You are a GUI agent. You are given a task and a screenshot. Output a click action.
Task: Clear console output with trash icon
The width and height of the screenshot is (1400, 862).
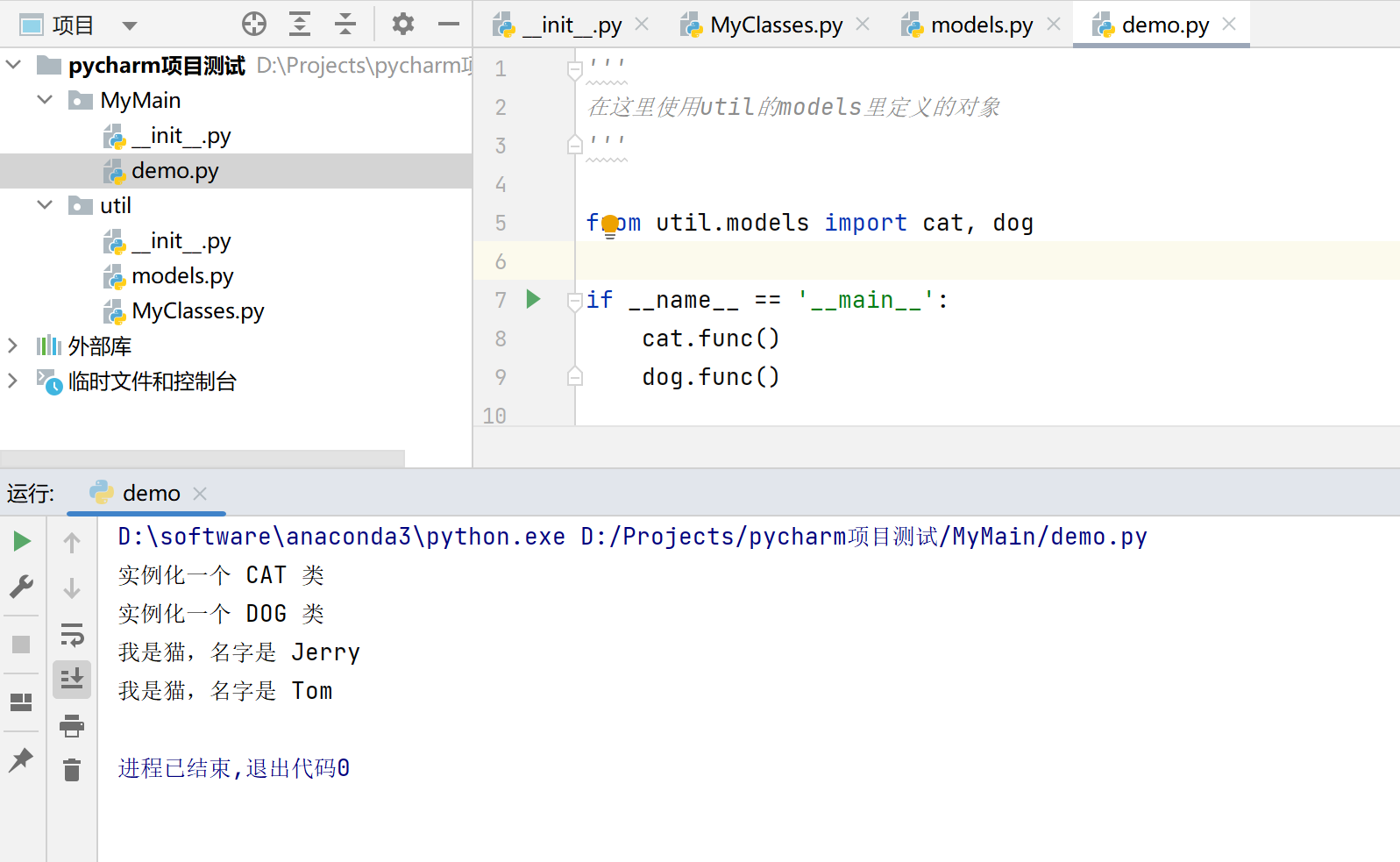(x=72, y=770)
